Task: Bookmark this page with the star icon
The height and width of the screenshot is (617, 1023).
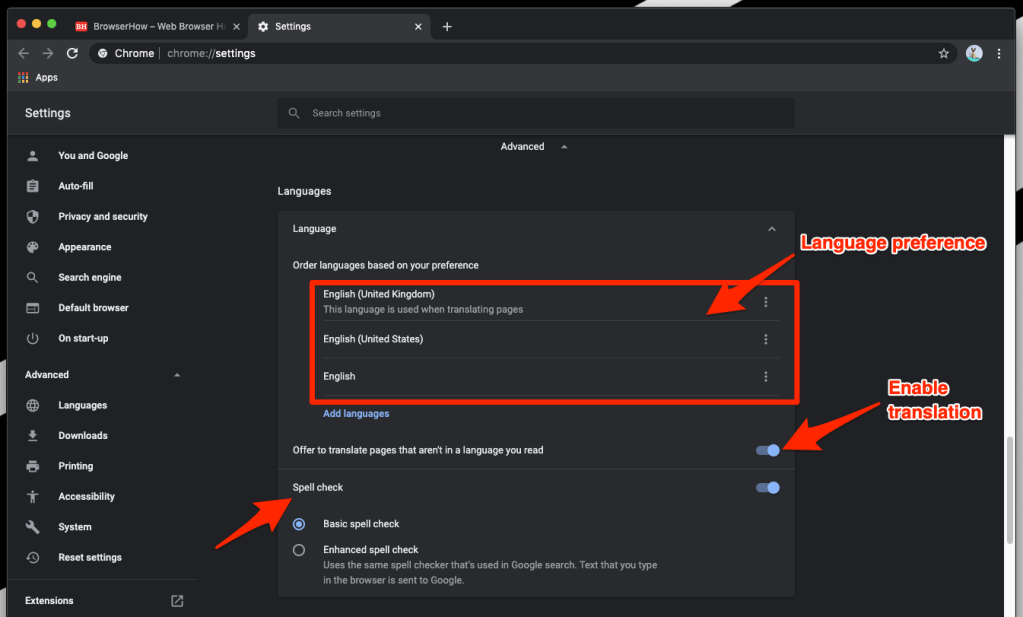Action: (x=943, y=53)
